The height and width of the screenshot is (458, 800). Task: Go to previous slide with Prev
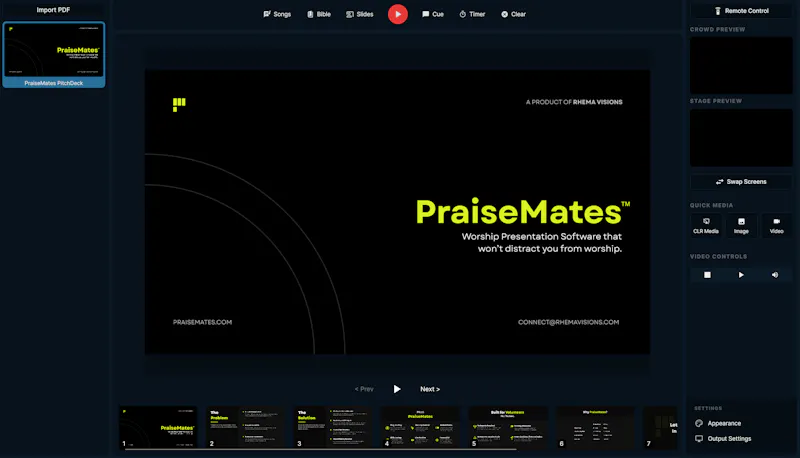tap(364, 389)
